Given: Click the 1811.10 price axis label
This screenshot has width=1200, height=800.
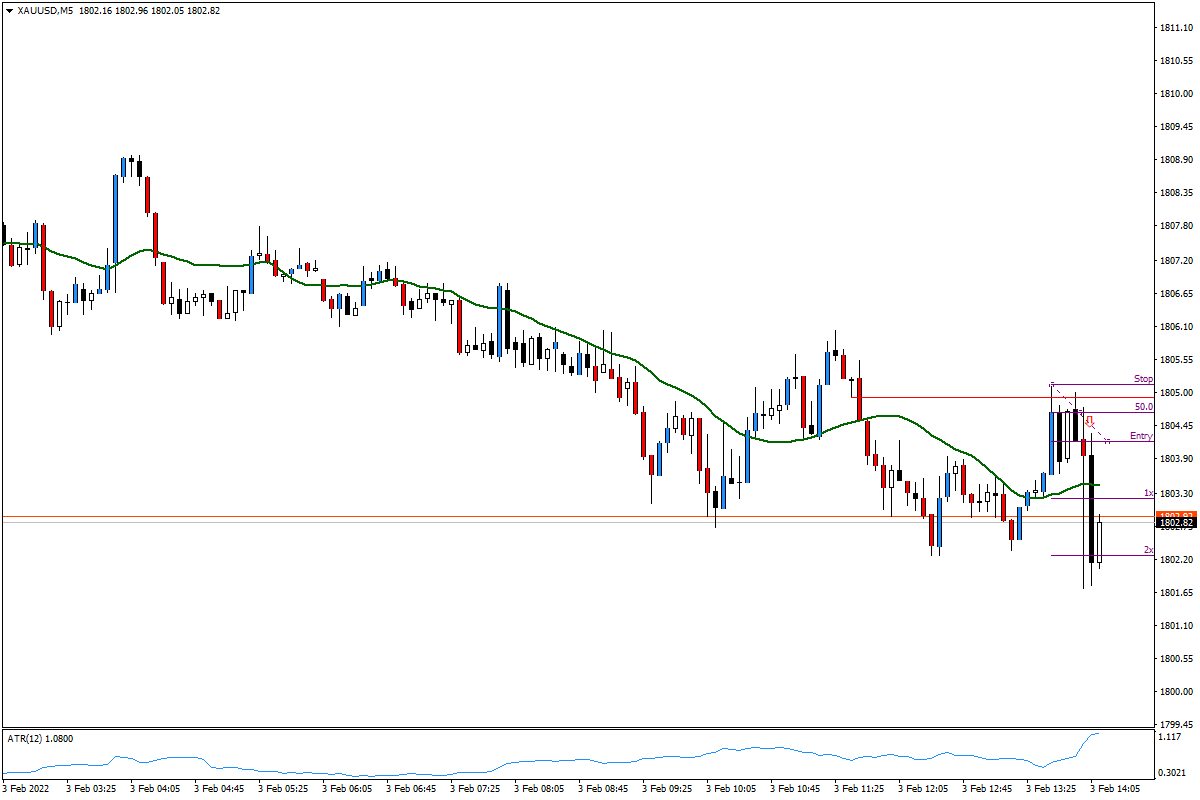Looking at the screenshot, I should pos(1176,28).
